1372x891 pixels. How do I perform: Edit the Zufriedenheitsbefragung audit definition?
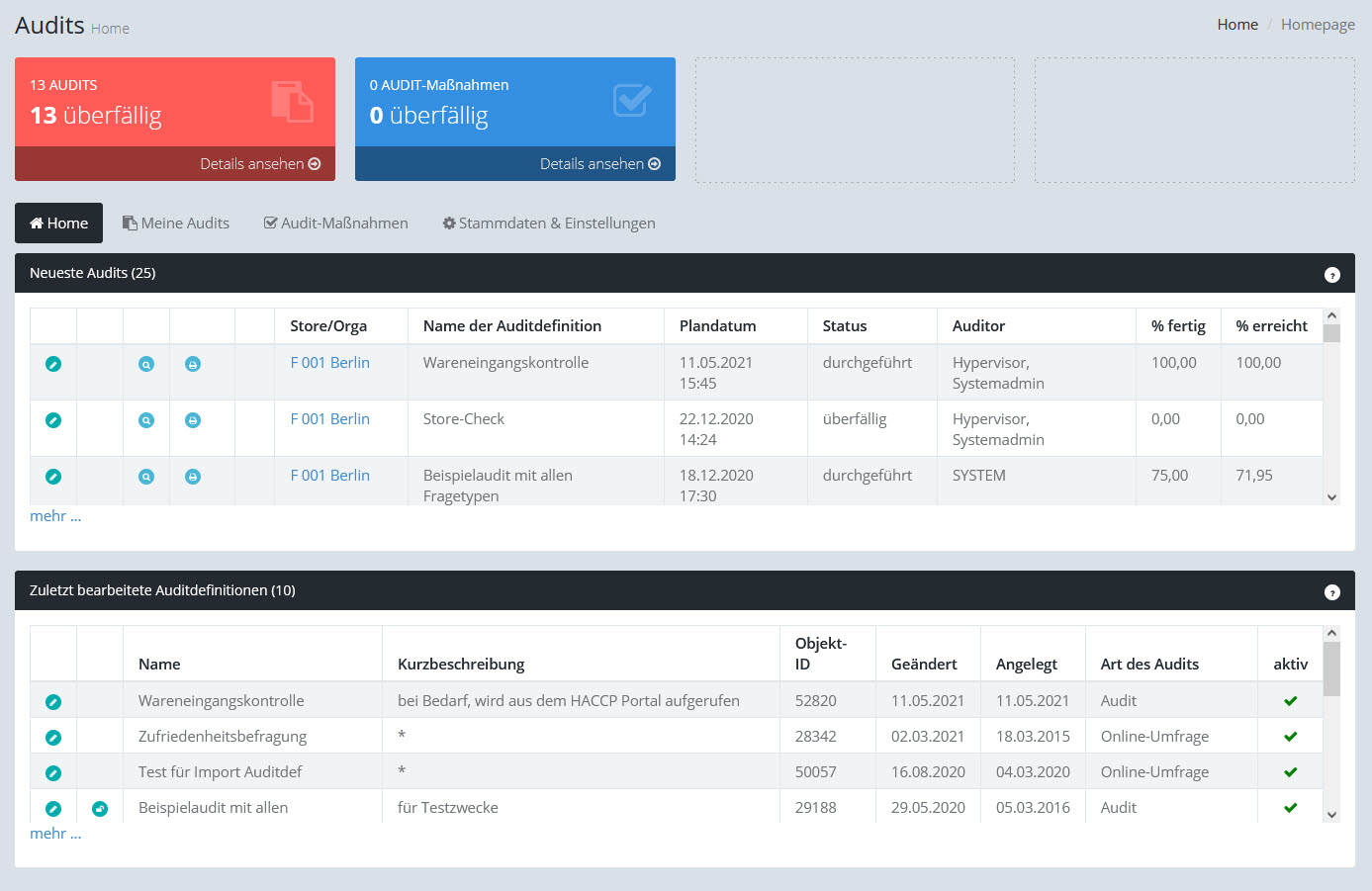click(x=53, y=738)
